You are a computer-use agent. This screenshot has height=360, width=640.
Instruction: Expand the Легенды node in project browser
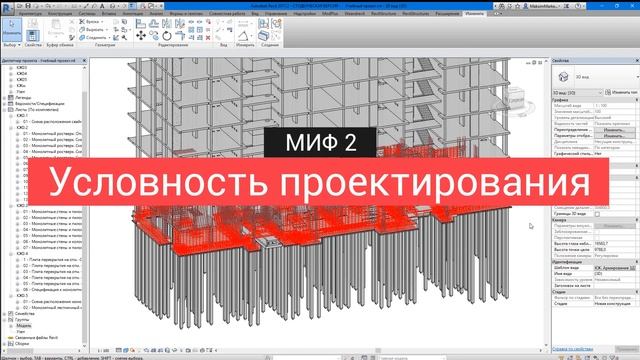tap(4, 98)
